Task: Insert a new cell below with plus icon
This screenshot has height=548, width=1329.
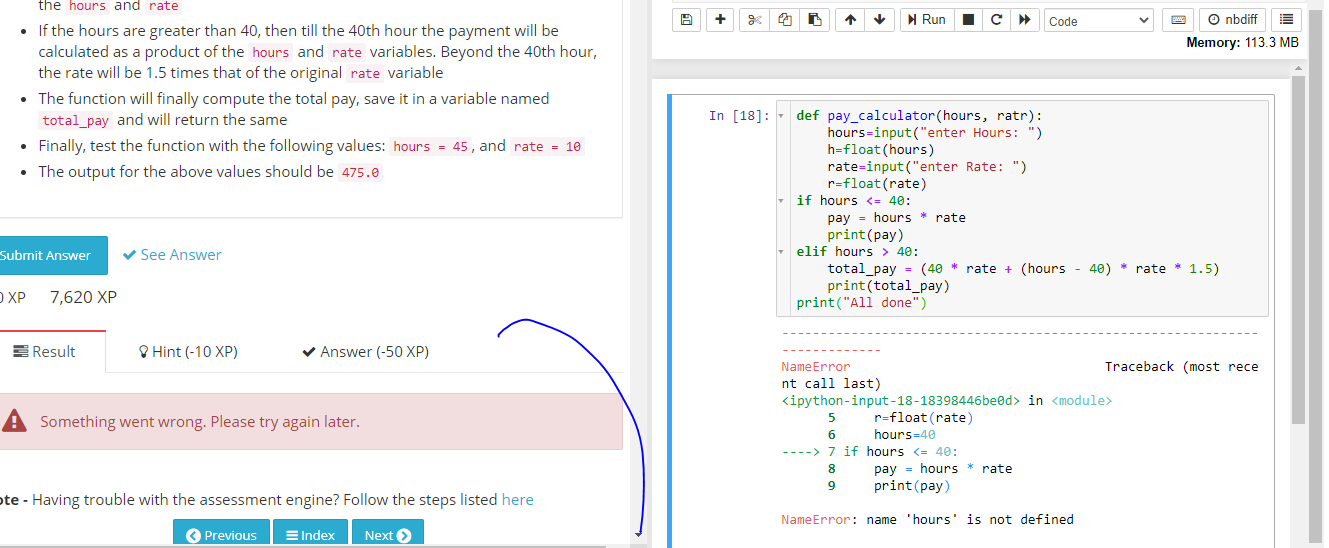Action: click(x=719, y=20)
